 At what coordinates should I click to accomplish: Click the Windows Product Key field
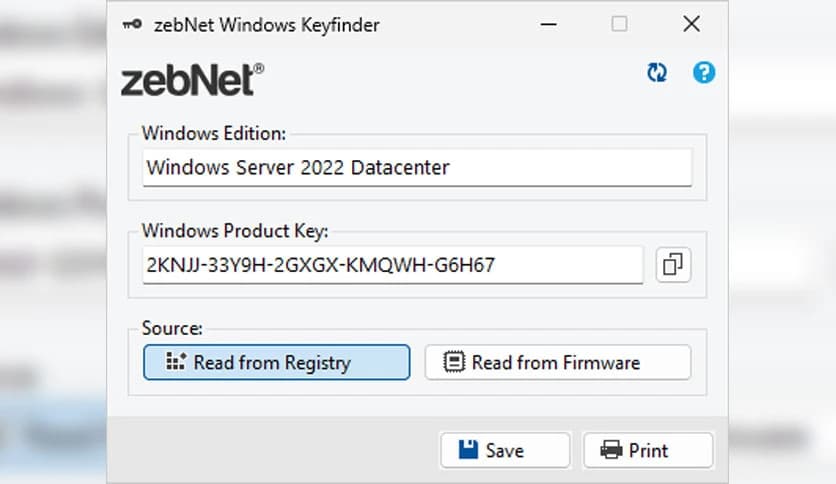[392, 265]
